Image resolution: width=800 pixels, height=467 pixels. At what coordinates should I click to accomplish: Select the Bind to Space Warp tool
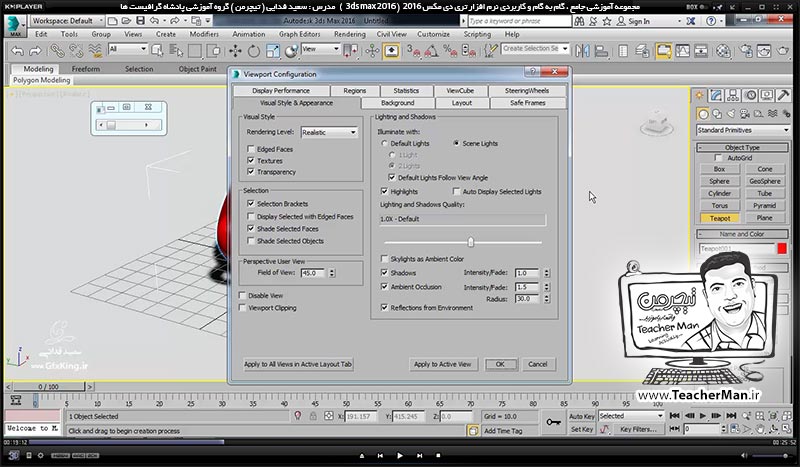tap(95, 51)
